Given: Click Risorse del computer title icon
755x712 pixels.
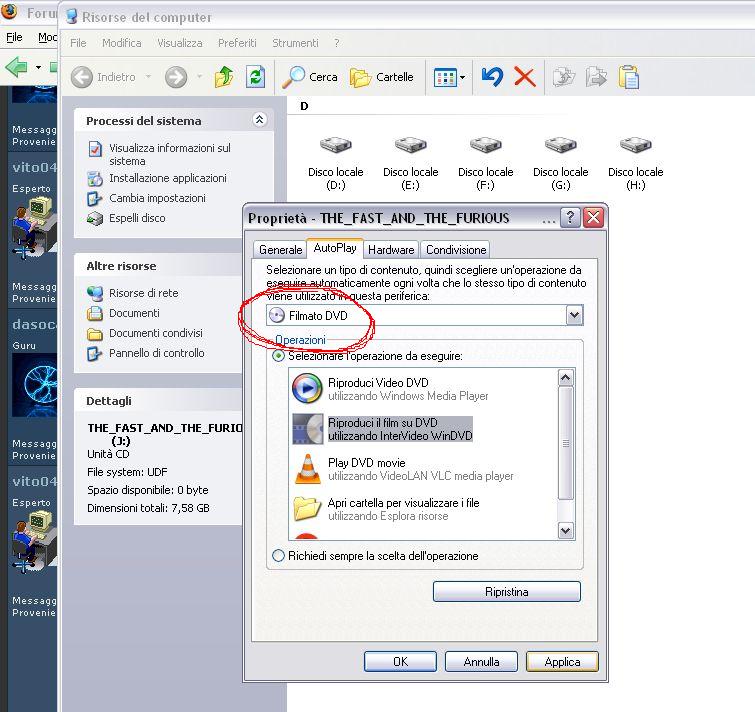Looking at the screenshot, I should point(72,16).
